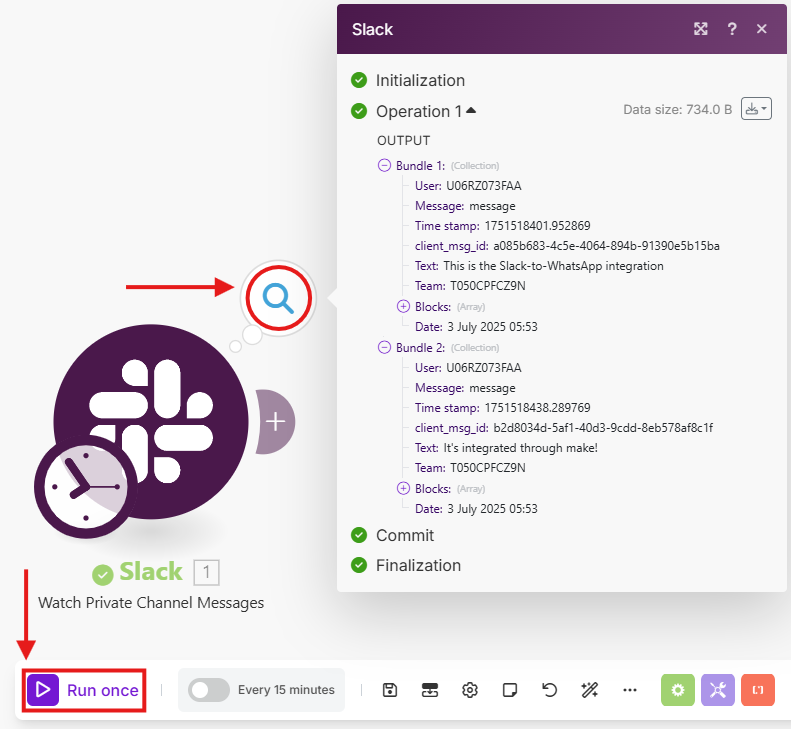This screenshot has width=791, height=729.
Task: Click the green gear tools button
Action: (678, 690)
